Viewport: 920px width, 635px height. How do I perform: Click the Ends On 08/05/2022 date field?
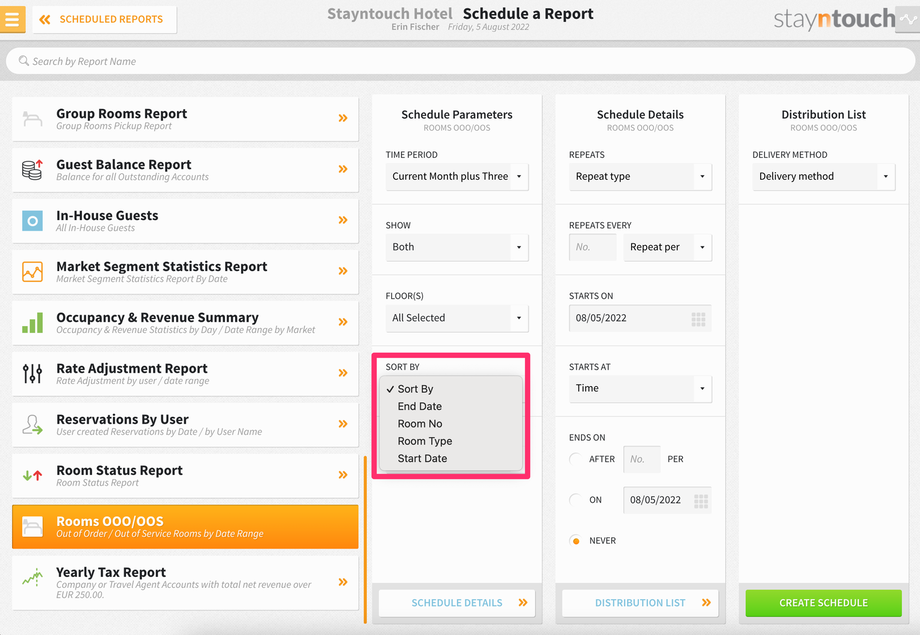click(667, 500)
